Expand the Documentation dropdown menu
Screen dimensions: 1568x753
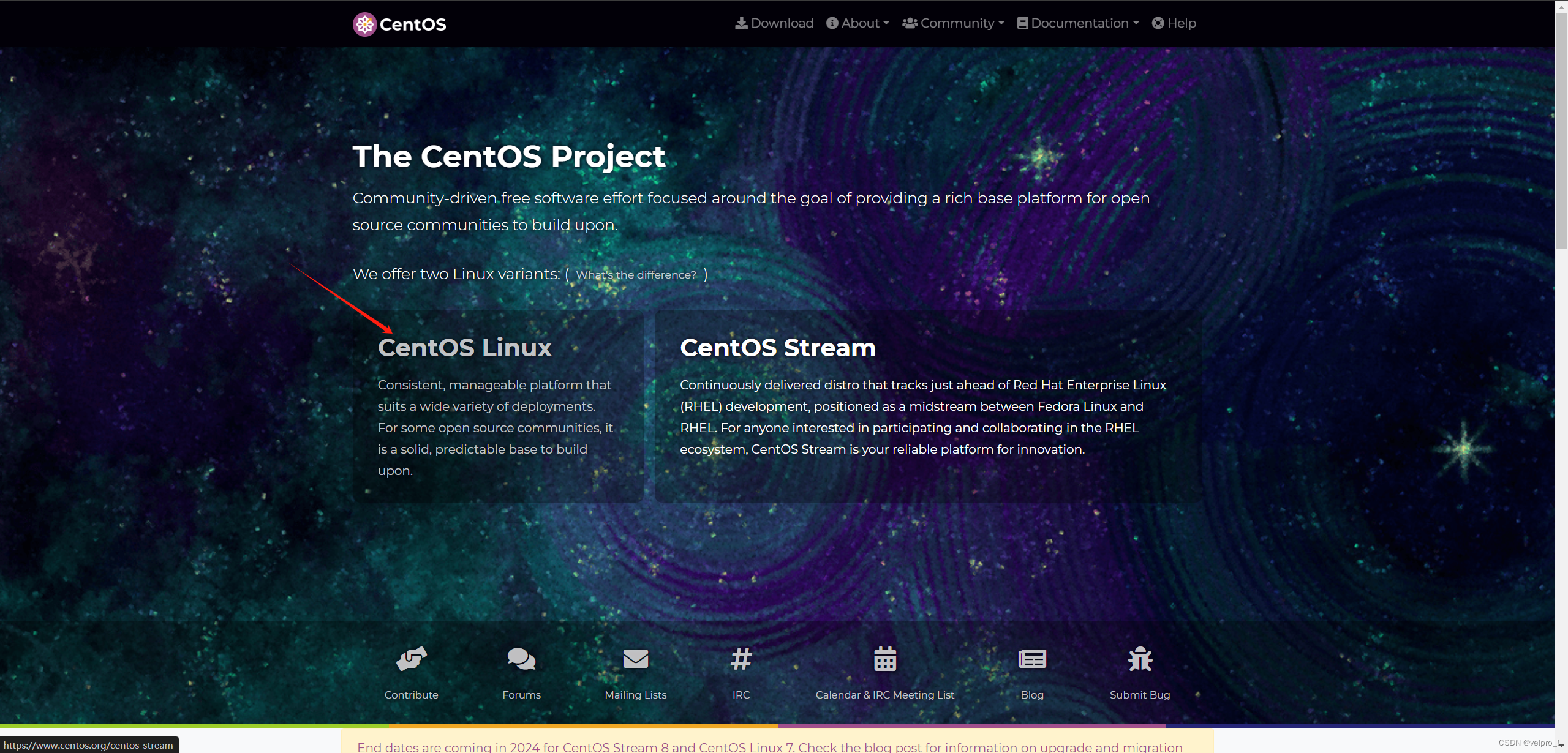pos(1078,23)
